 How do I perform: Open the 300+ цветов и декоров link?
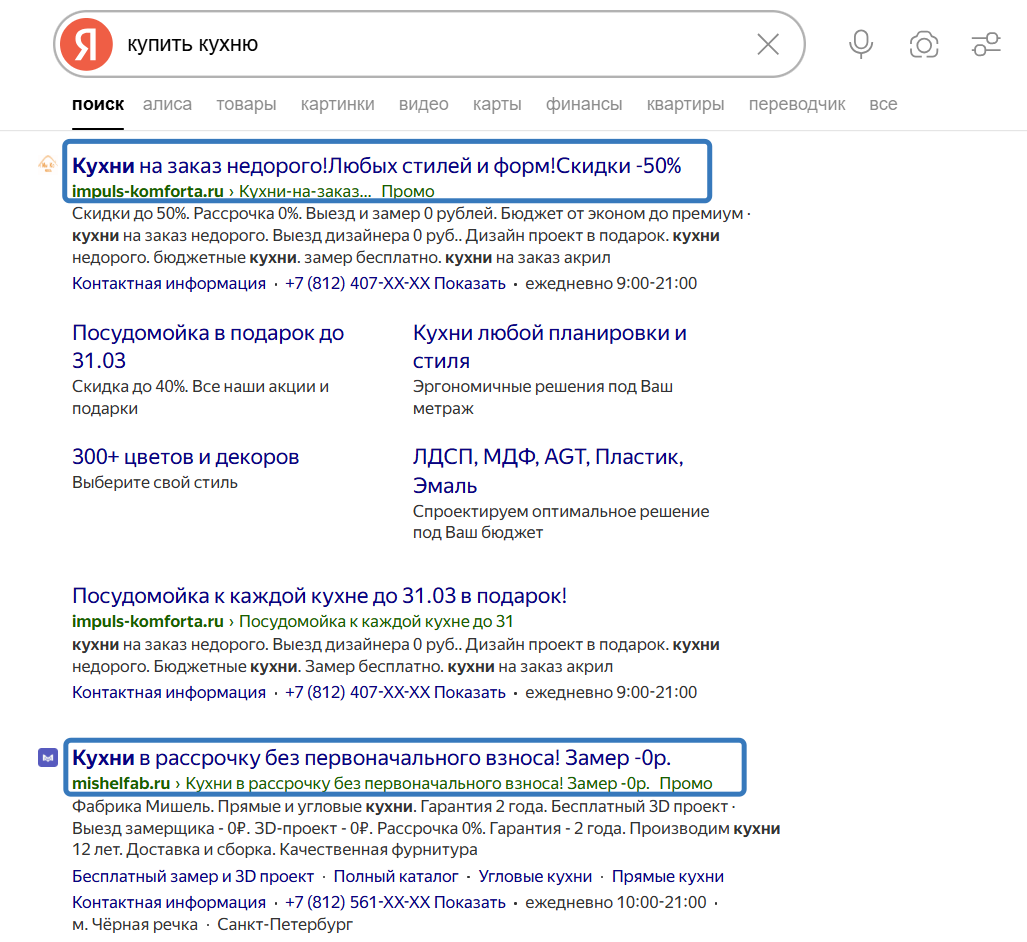pos(184,456)
